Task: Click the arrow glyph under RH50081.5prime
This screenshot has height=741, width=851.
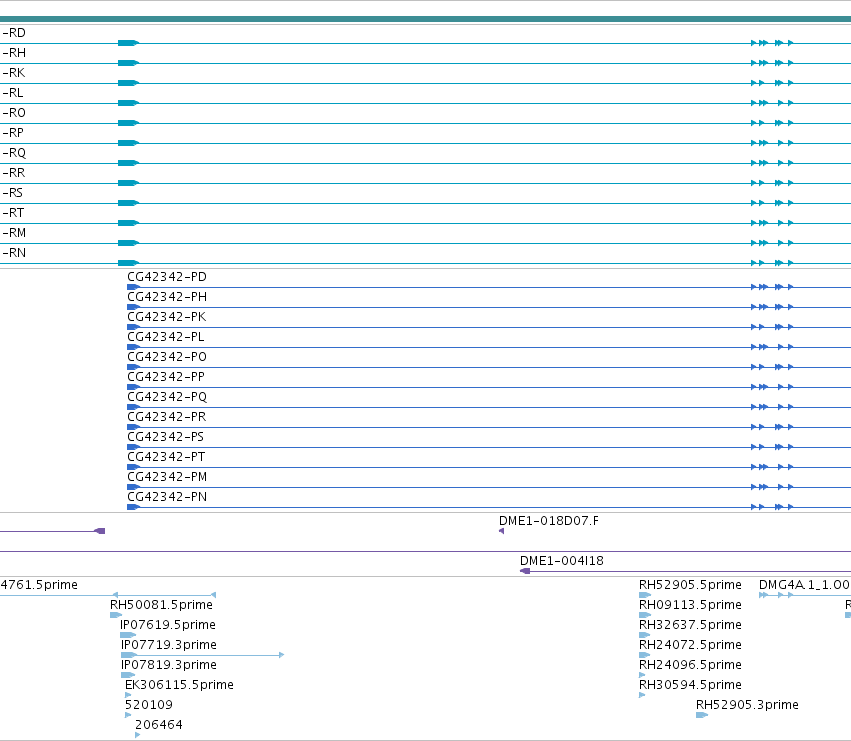Action: pyautogui.click(x=116, y=615)
